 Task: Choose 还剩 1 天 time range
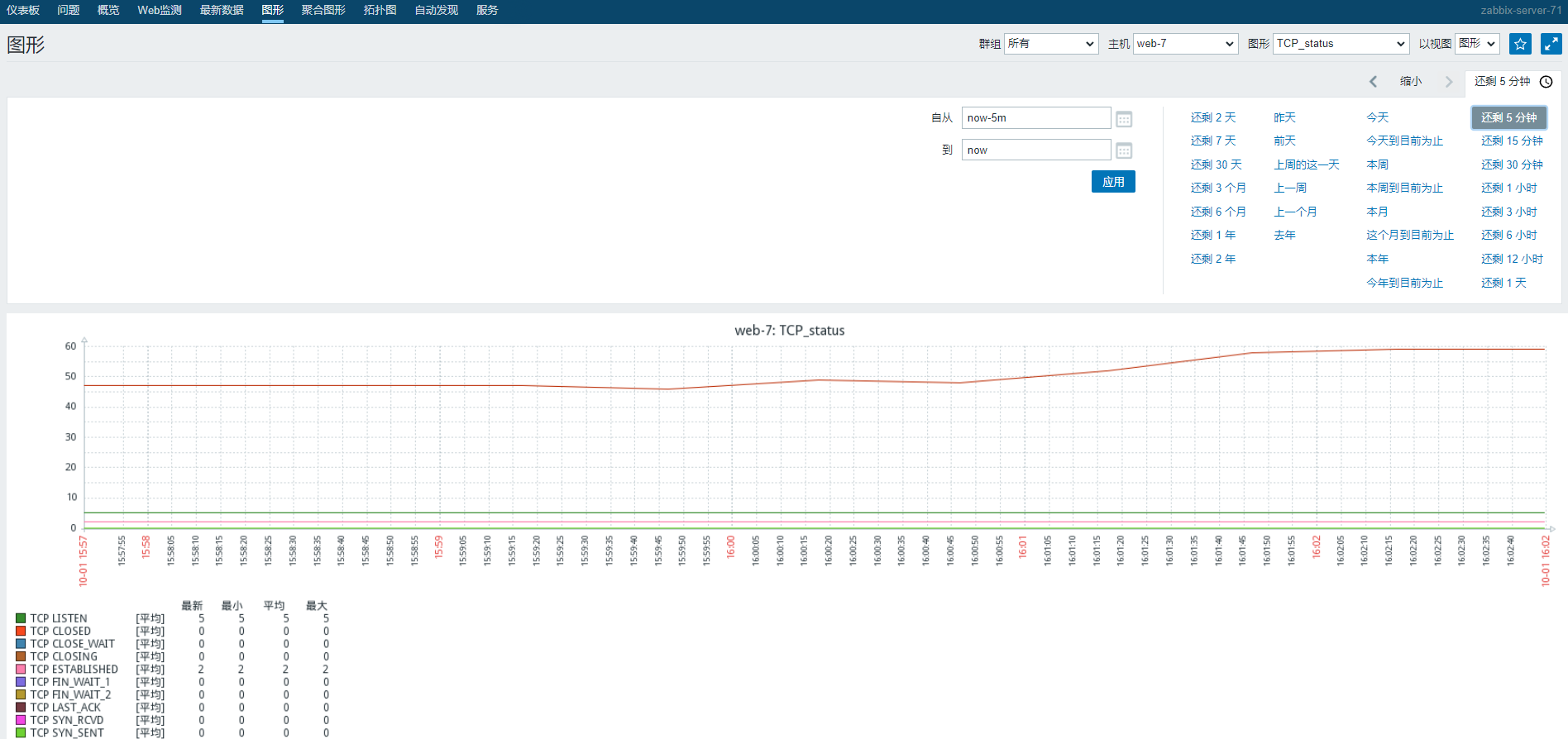pos(1503,284)
